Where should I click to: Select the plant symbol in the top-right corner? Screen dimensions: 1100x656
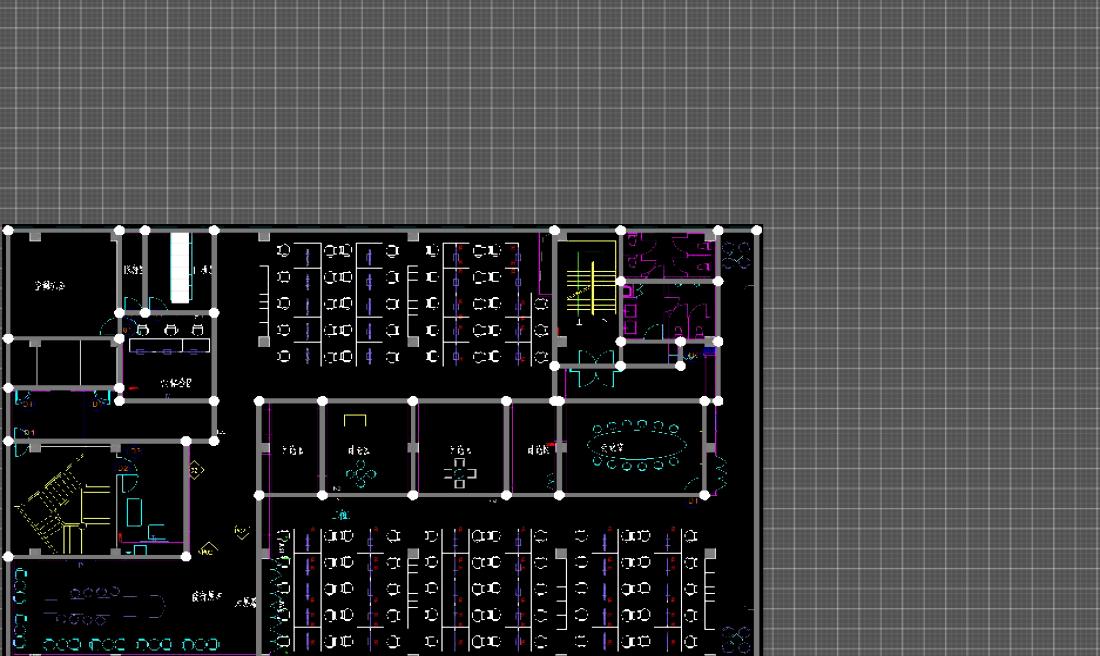[x=737, y=255]
